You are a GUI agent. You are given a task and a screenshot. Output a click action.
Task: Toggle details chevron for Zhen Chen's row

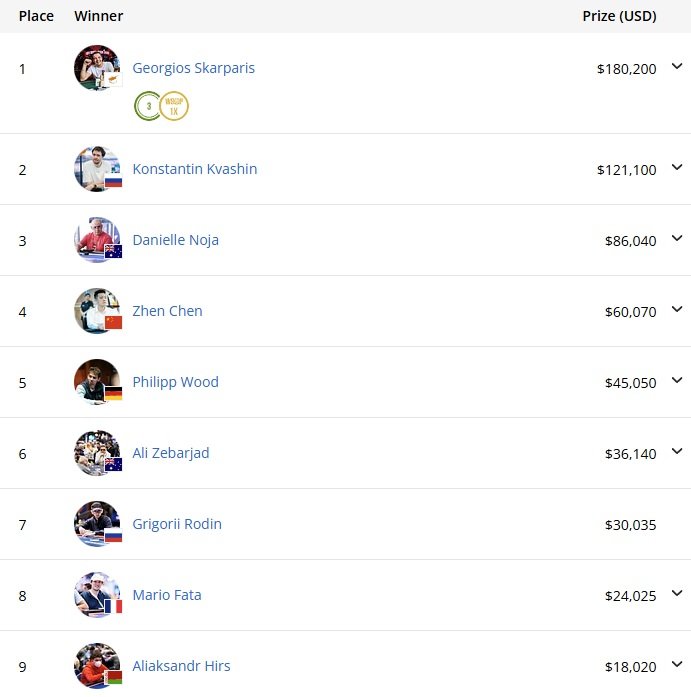coord(677,310)
